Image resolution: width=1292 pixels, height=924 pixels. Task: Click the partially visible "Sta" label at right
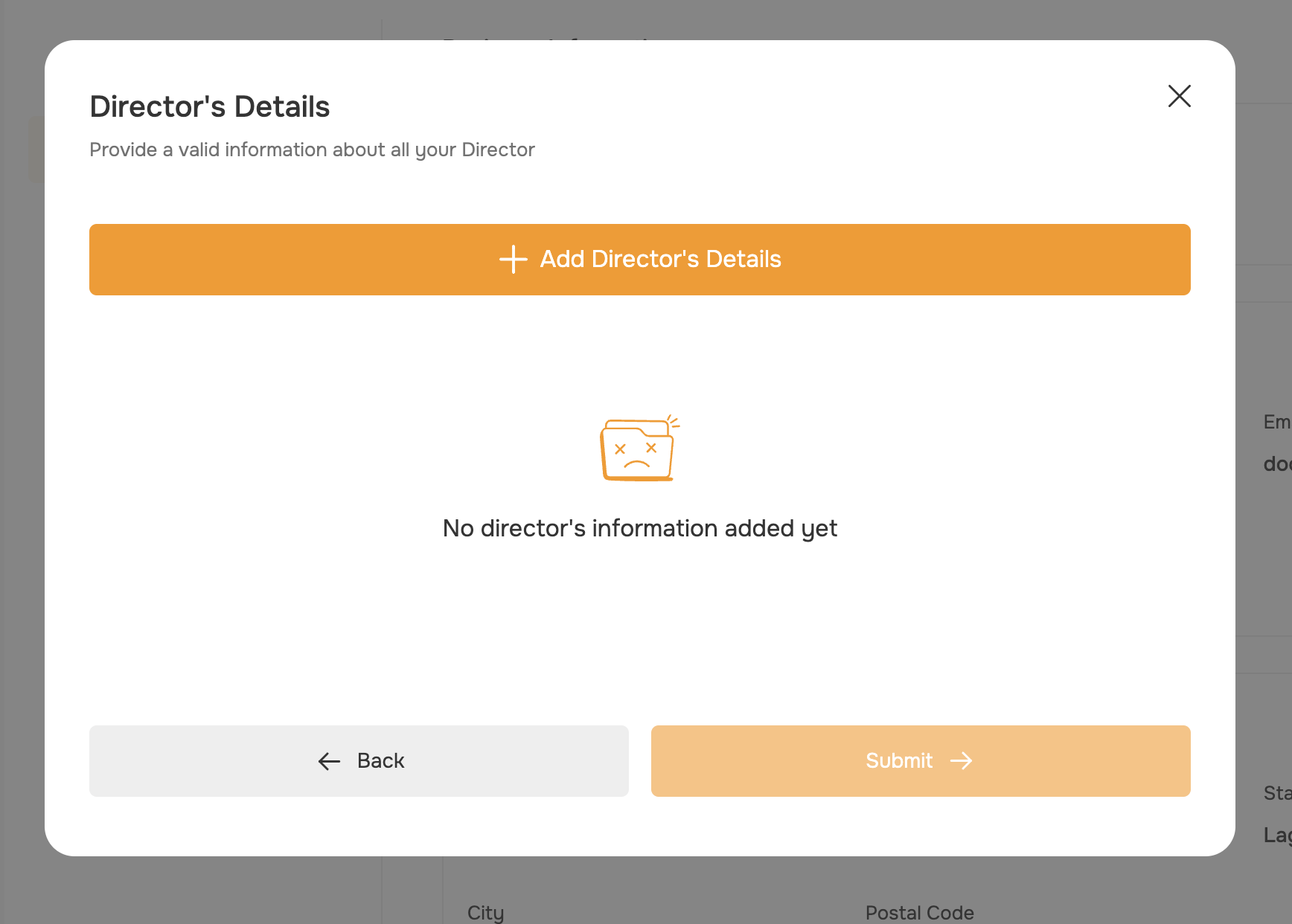tap(1277, 793)
